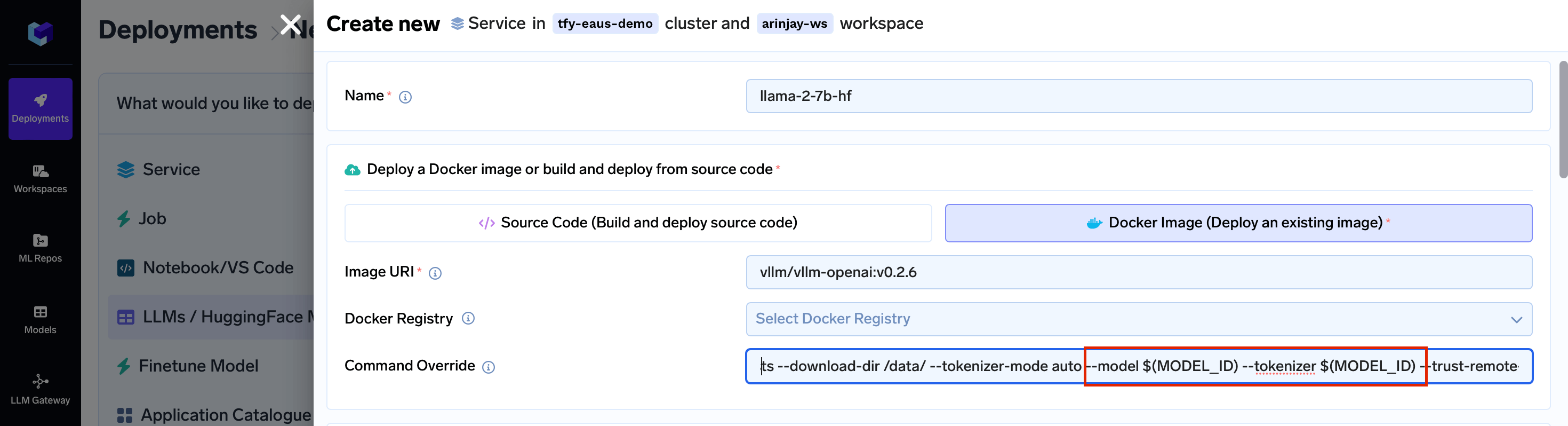Show info tooltip for Command Override
This screenshot has height=426, width=1568.
pyautogui.click(x=488, y=367)
